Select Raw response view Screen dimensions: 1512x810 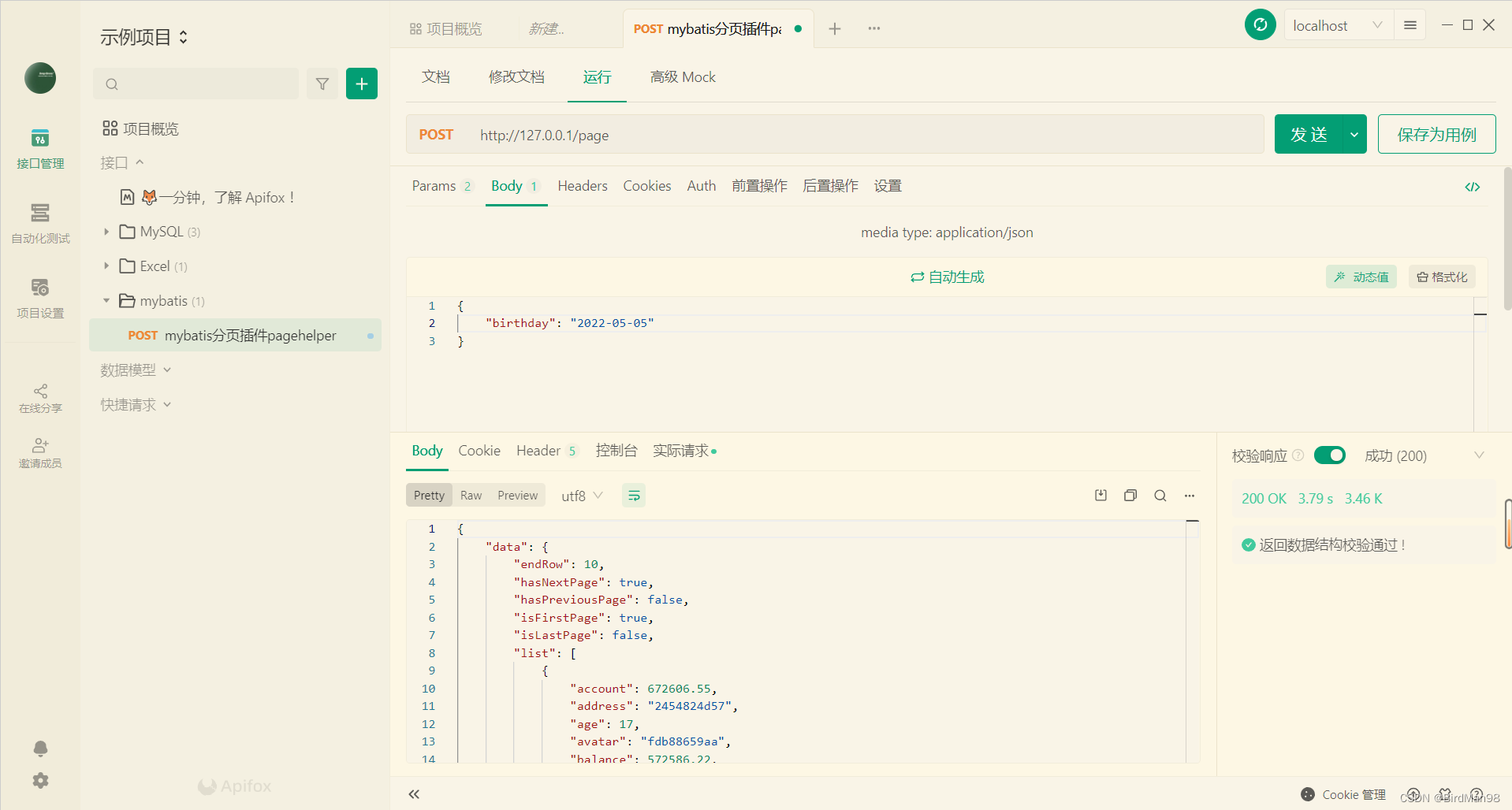pos(471,495)
